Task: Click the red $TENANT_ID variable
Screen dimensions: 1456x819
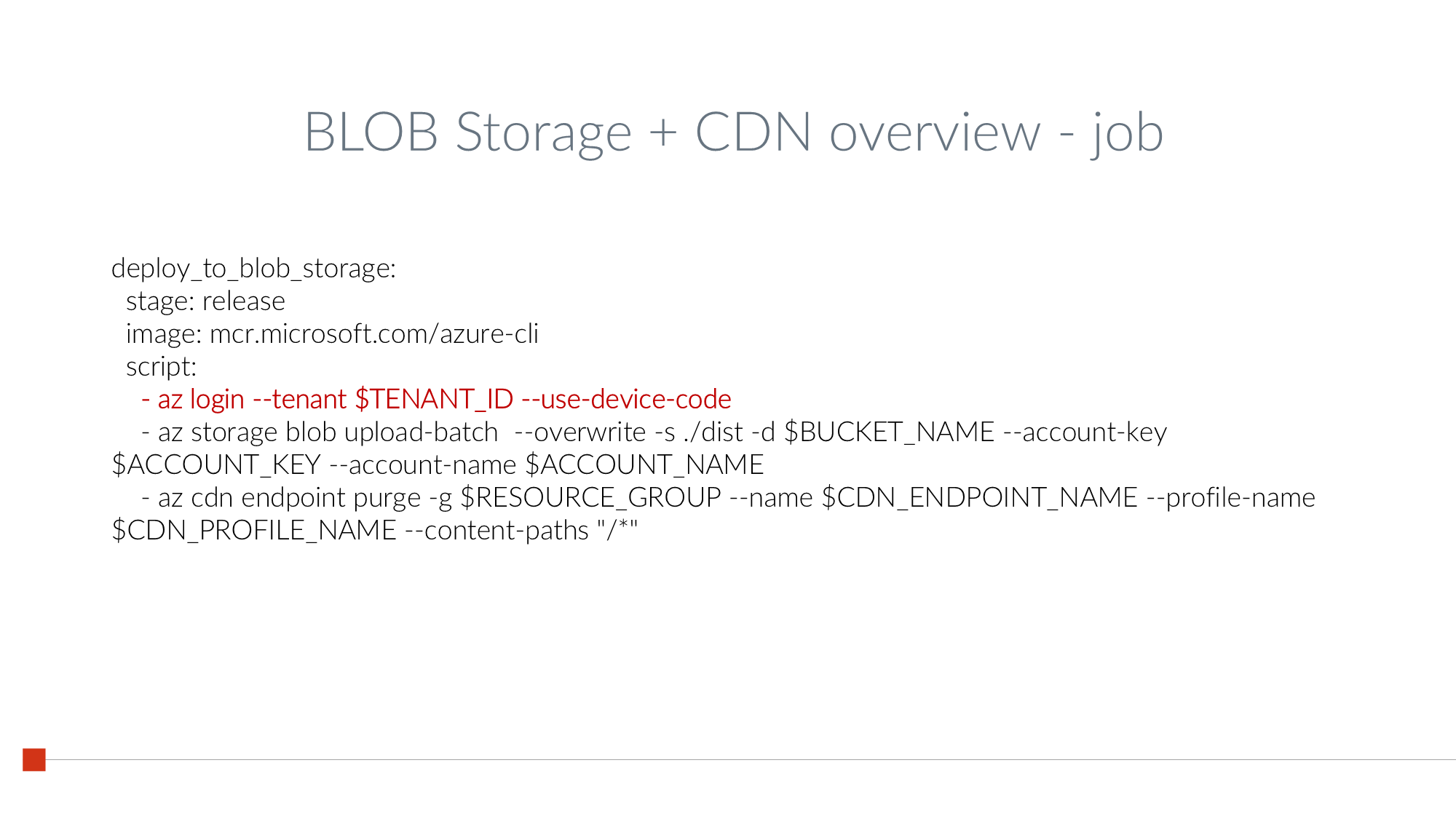Action: coord(434,400)
